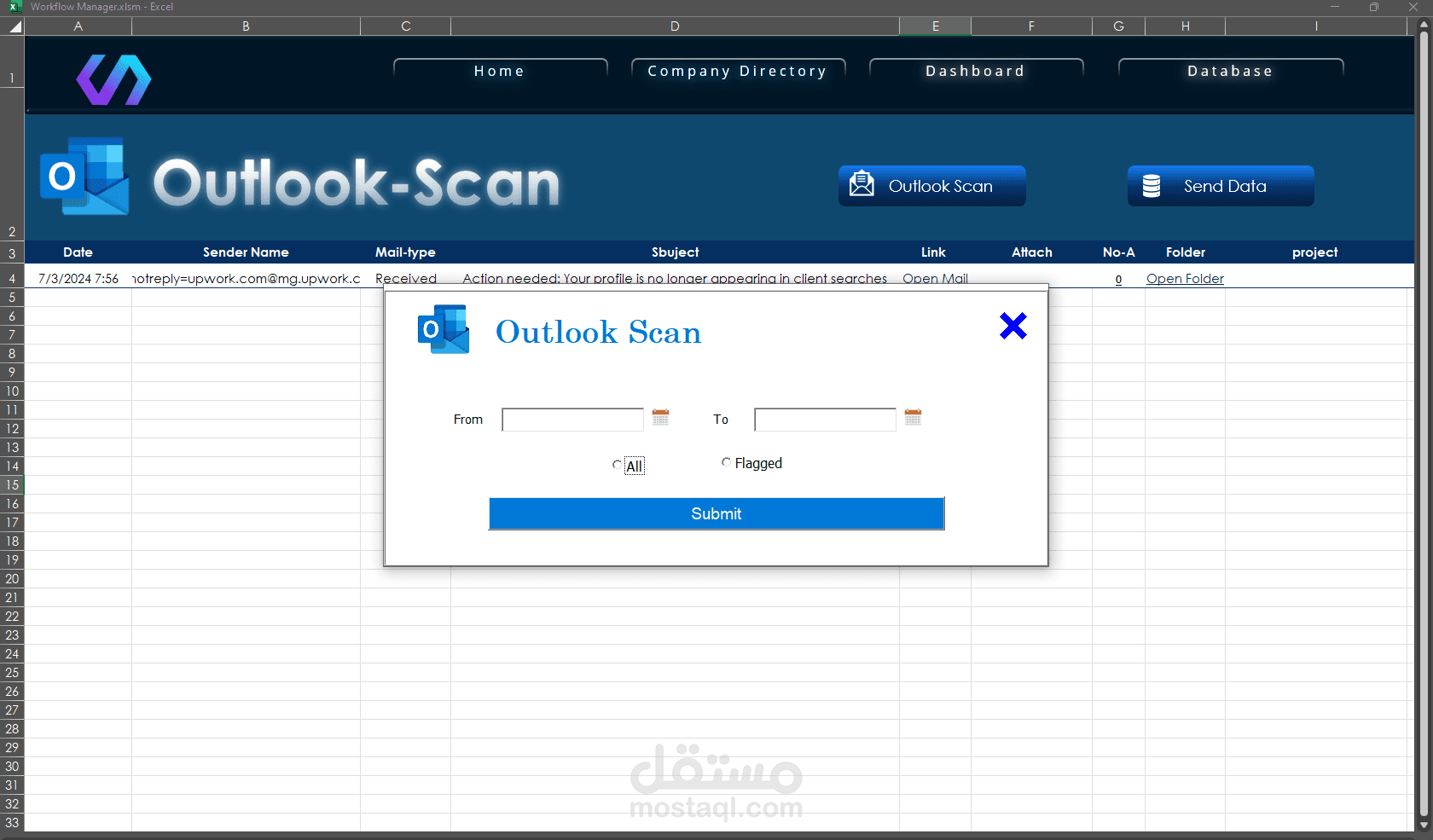The image size is (1433, 840).
Task: Click the Excel app icon in title bar
Action: pos(14,6)
